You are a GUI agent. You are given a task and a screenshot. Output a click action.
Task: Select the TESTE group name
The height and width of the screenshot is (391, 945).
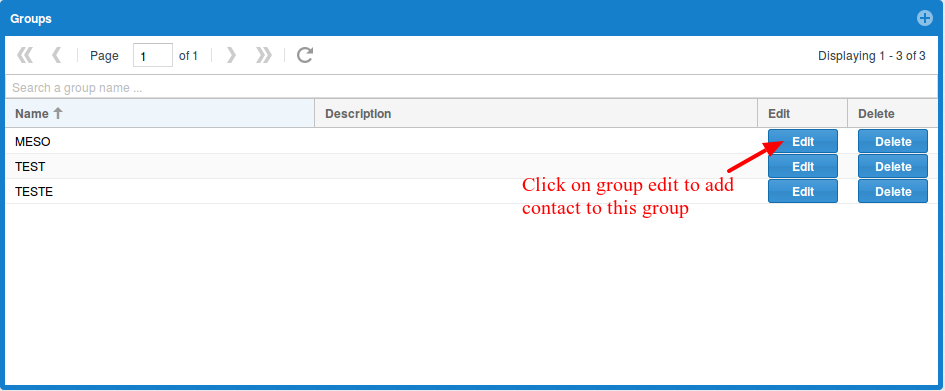click(34, 192)
